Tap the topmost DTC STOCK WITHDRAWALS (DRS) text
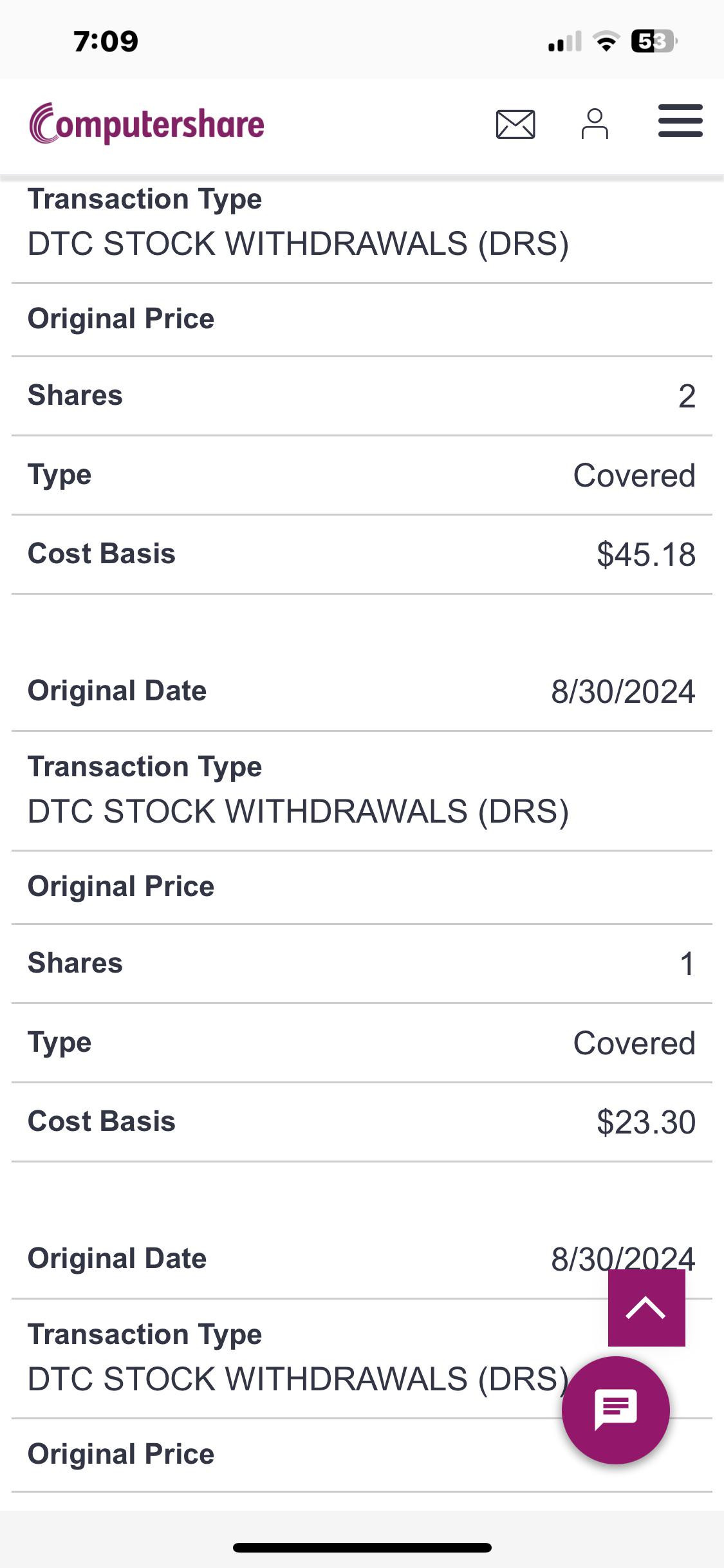Viewport: 724px width, 1568px height. (x=298, y=243)
